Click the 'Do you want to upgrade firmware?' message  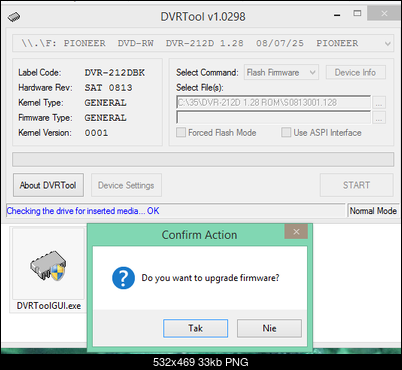click(x=210, y=278)
